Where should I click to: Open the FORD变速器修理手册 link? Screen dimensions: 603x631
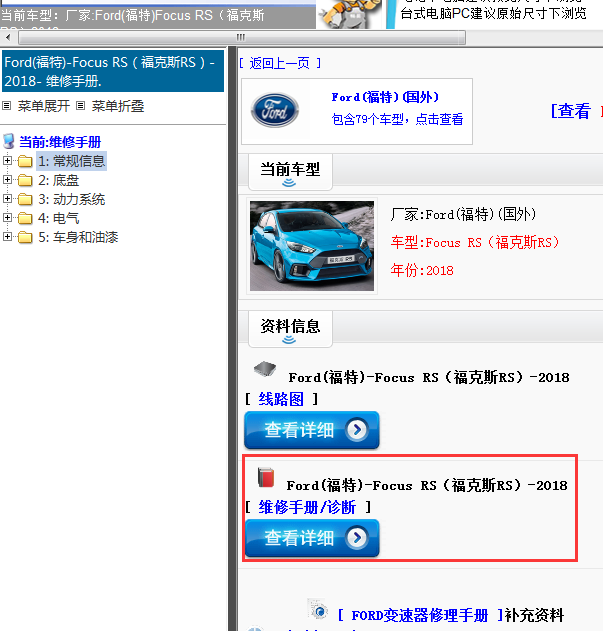click(420, 615)
